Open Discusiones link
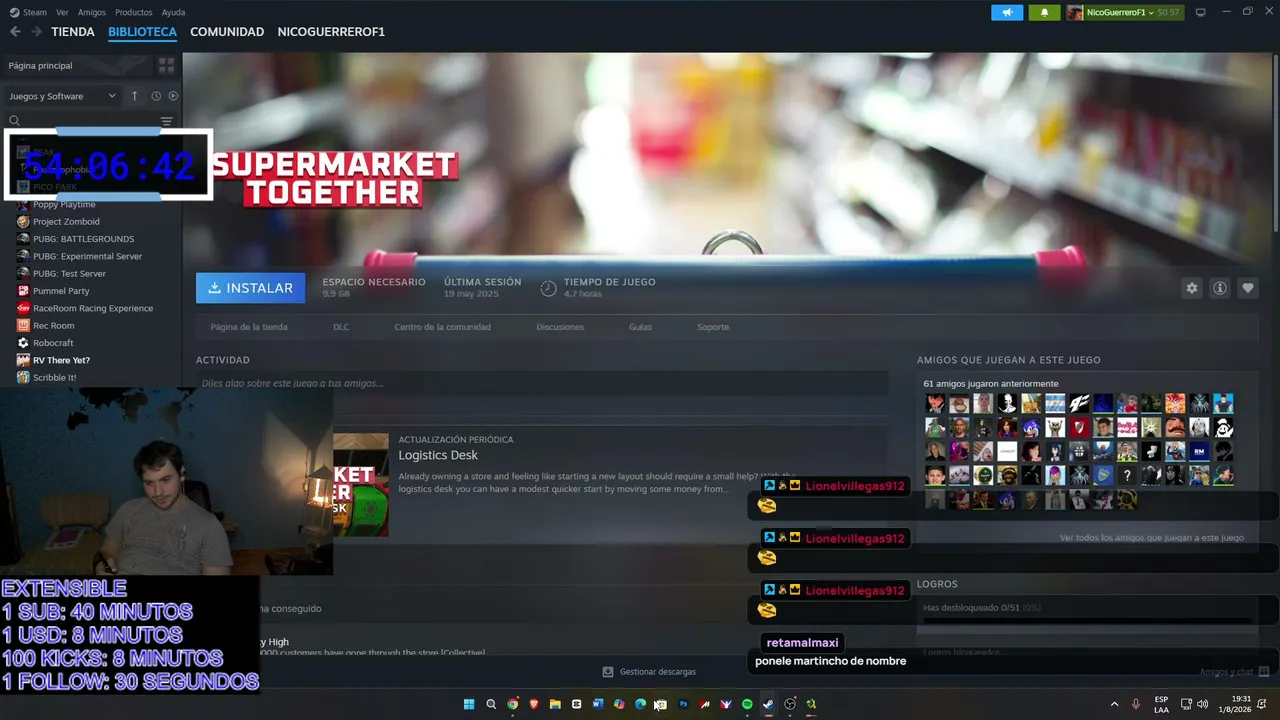This screenshot has width=1280, height=720. (560, 327)
